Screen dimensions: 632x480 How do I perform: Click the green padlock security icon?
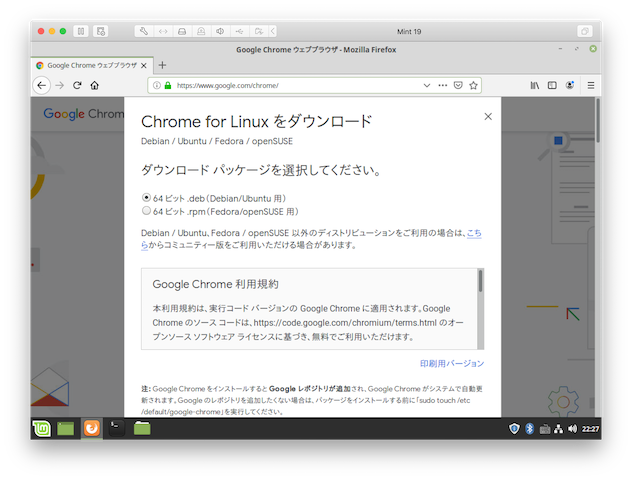[168, 85]
